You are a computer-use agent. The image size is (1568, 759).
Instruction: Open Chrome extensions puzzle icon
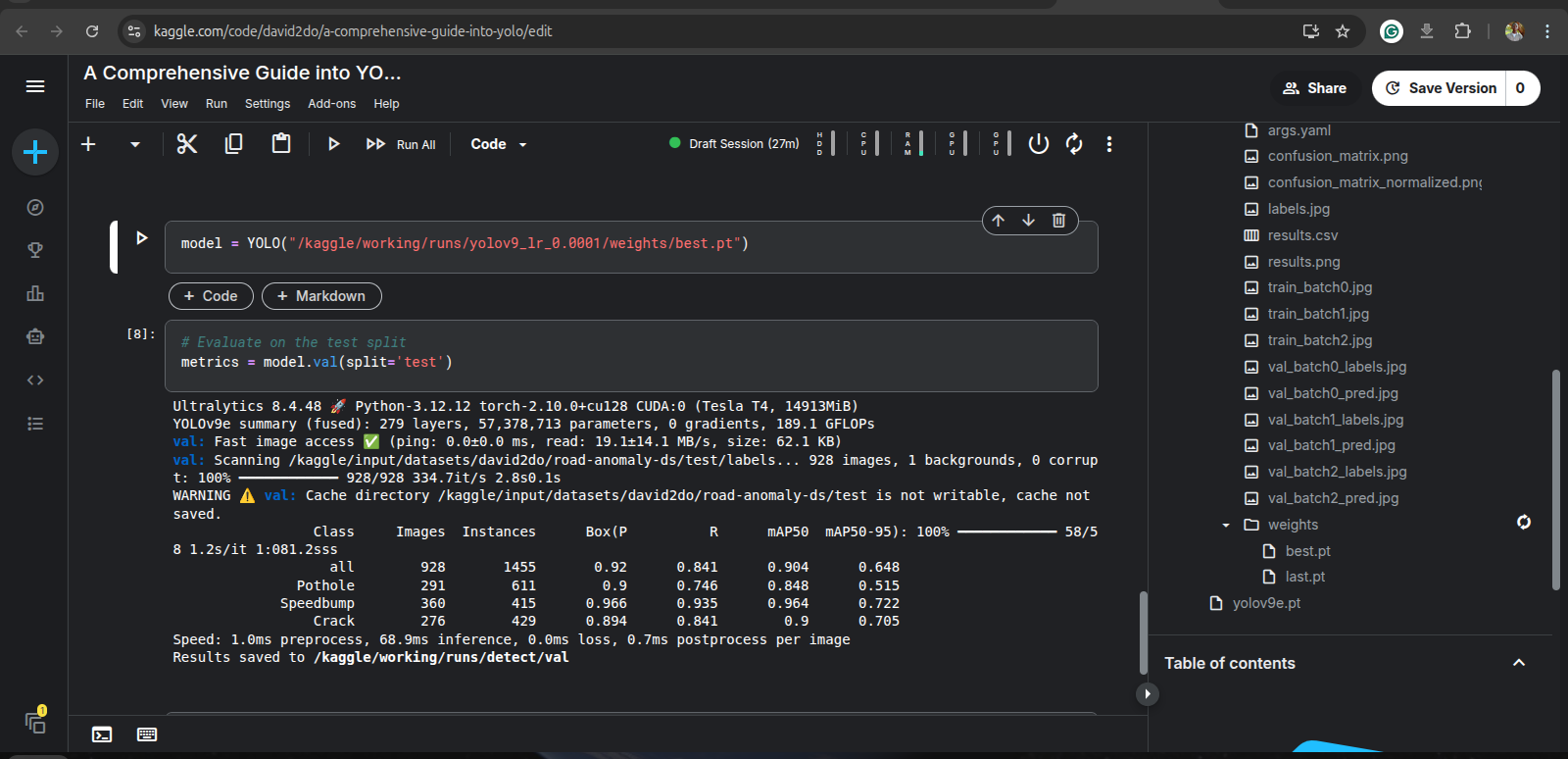pyautogui.click(x=1462, y=31)
